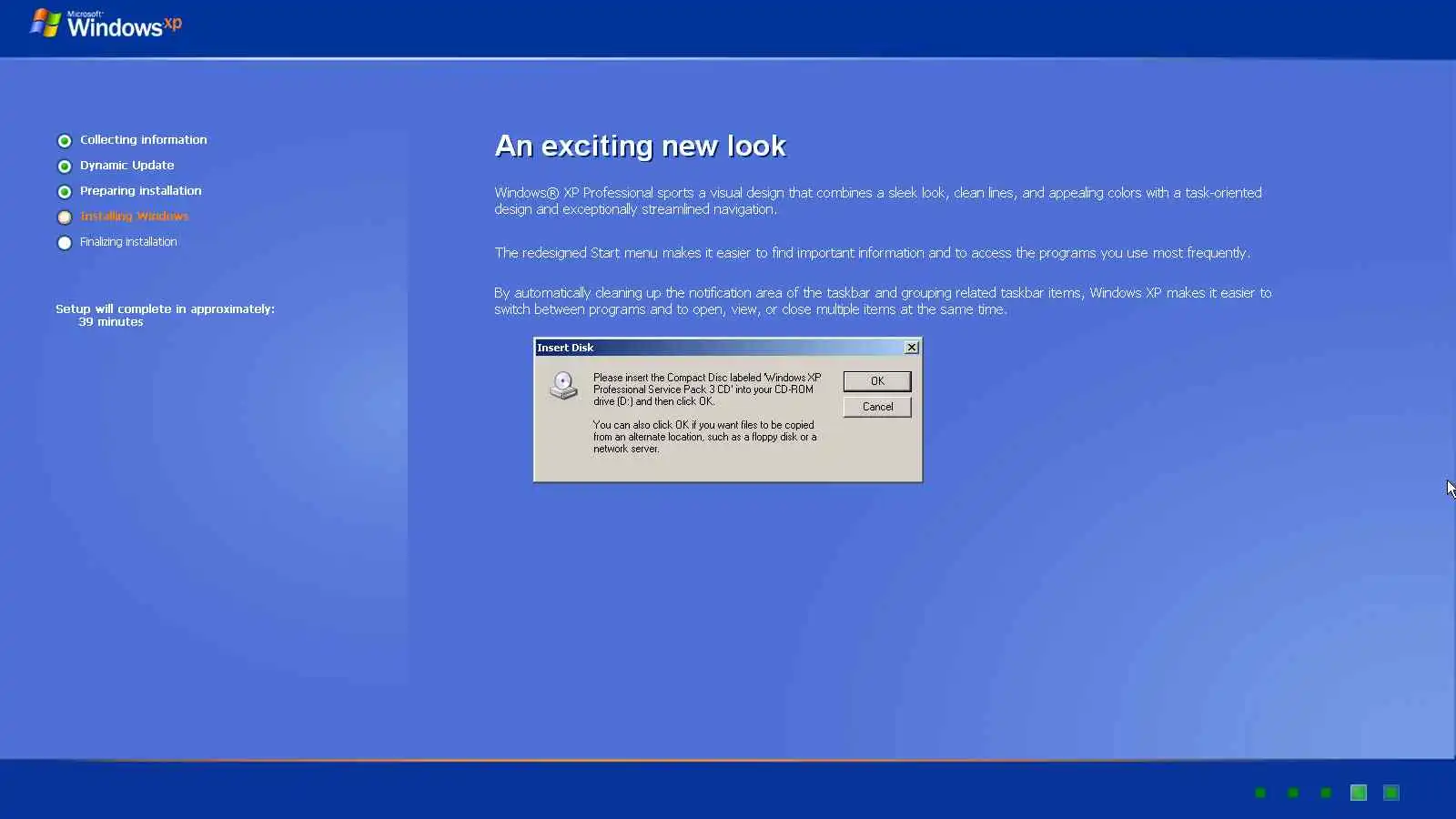Click the green bullet beside Preparing installation
Viewport: 1456px width, 819px height.
(x=65, y=192)
